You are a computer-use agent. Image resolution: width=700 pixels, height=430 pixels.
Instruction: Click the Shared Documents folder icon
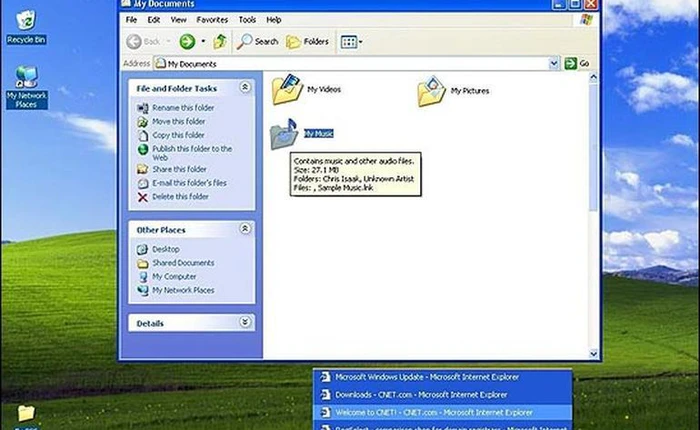click(142, 263)
